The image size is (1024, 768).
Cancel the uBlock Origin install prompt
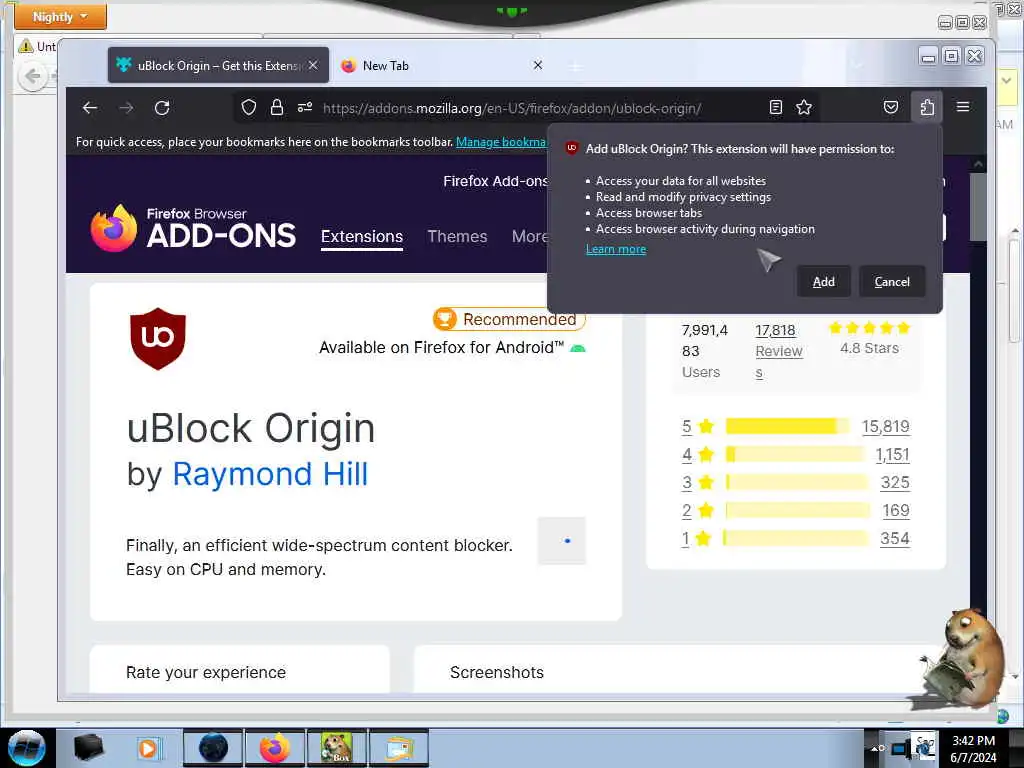point(892,281)
